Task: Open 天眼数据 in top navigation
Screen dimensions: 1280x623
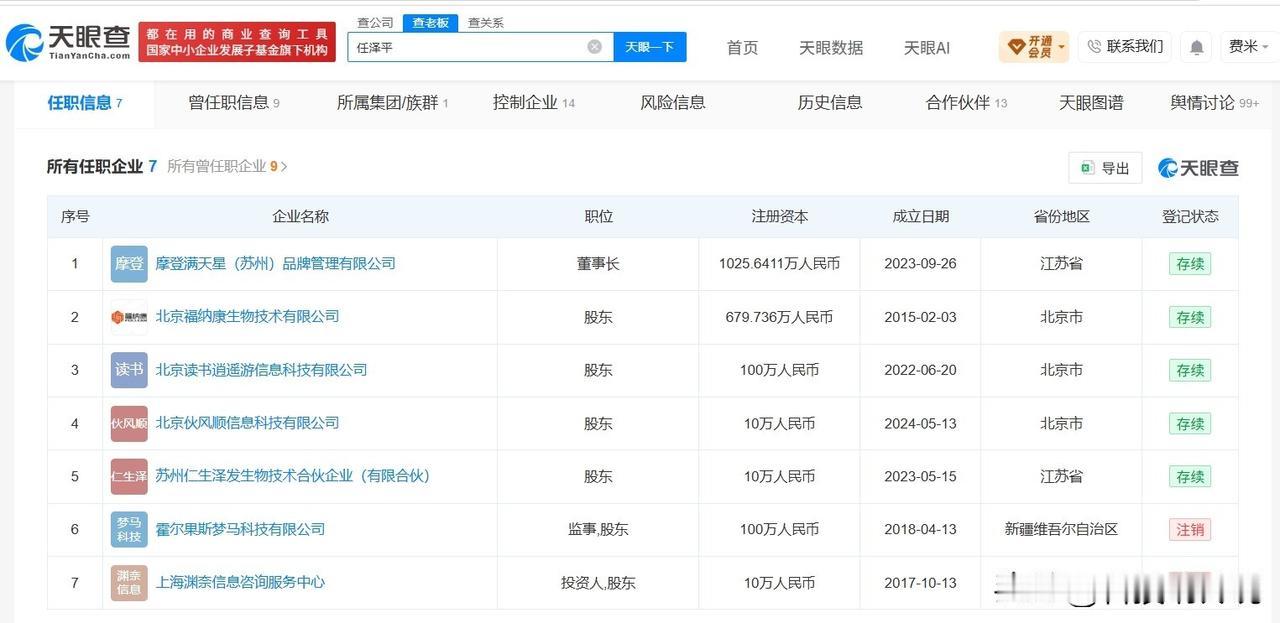Action: (831, 47)
